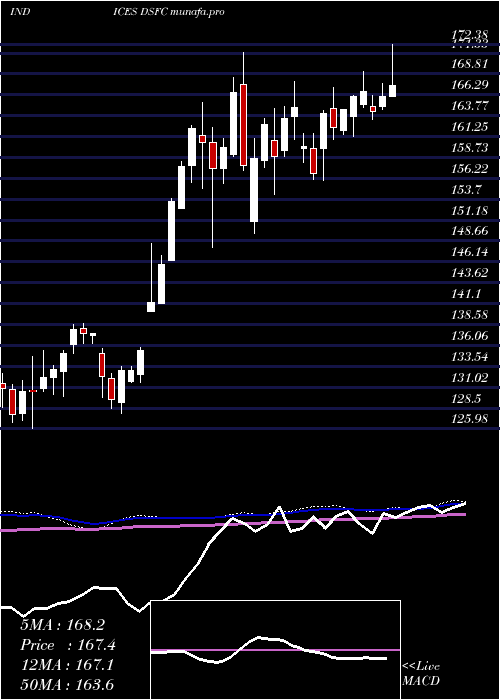Click the IND title text
Viewport: 500px width, 700px height.
[20, 12]
